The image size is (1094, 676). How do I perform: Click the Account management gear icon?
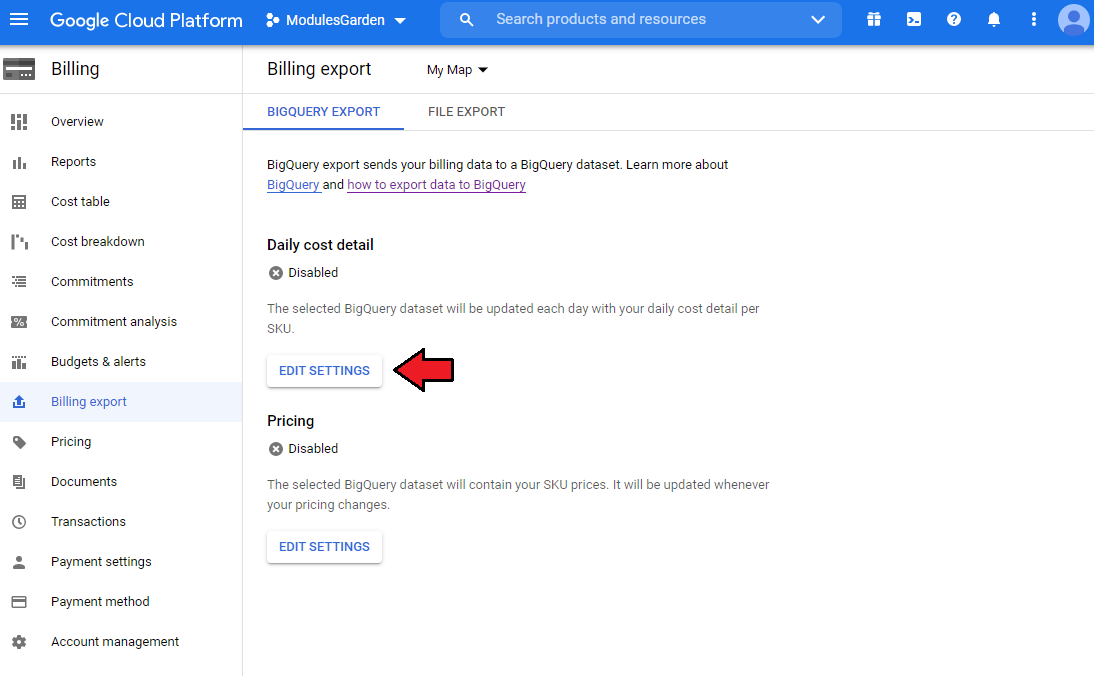19,642
